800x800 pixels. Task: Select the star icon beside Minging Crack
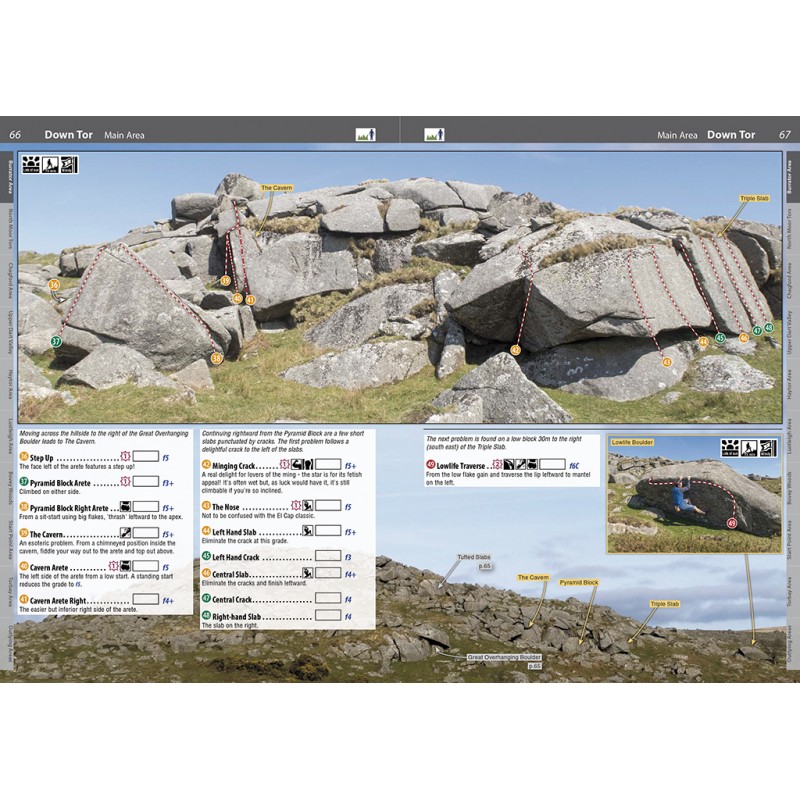point(283,465)
